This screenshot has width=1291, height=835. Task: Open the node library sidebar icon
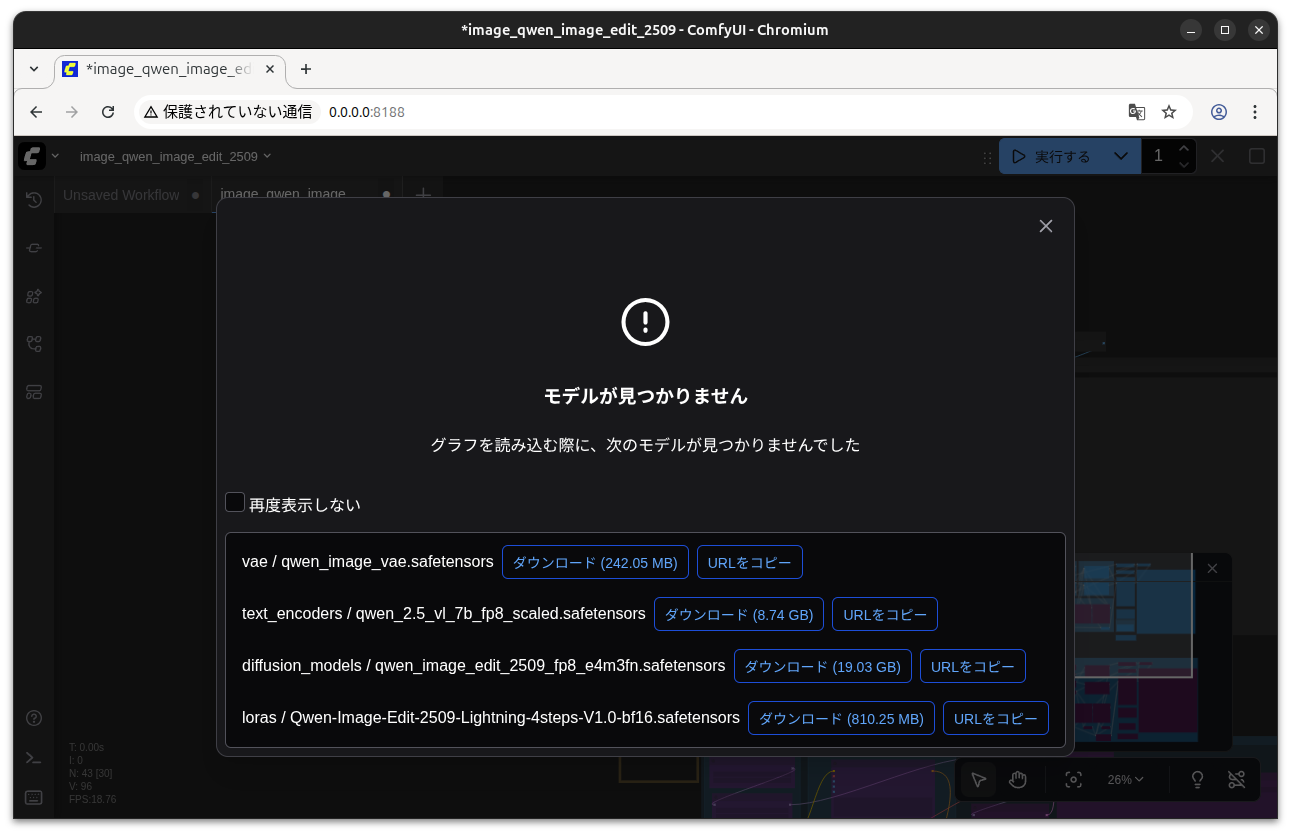34,248
